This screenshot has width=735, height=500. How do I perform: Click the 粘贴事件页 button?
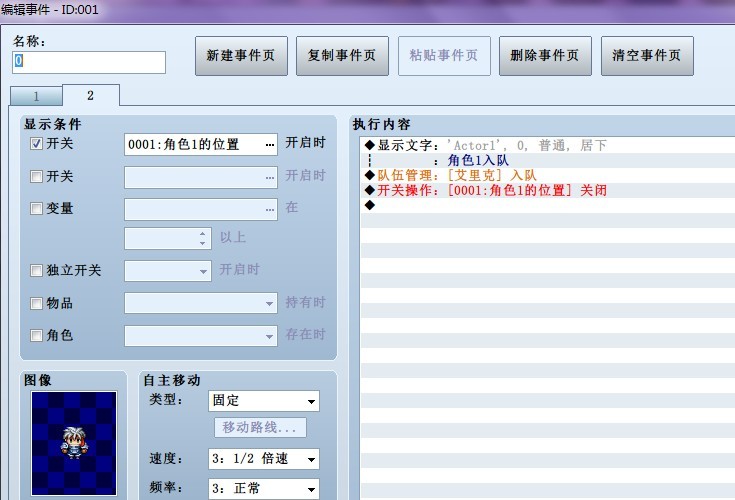444,56
